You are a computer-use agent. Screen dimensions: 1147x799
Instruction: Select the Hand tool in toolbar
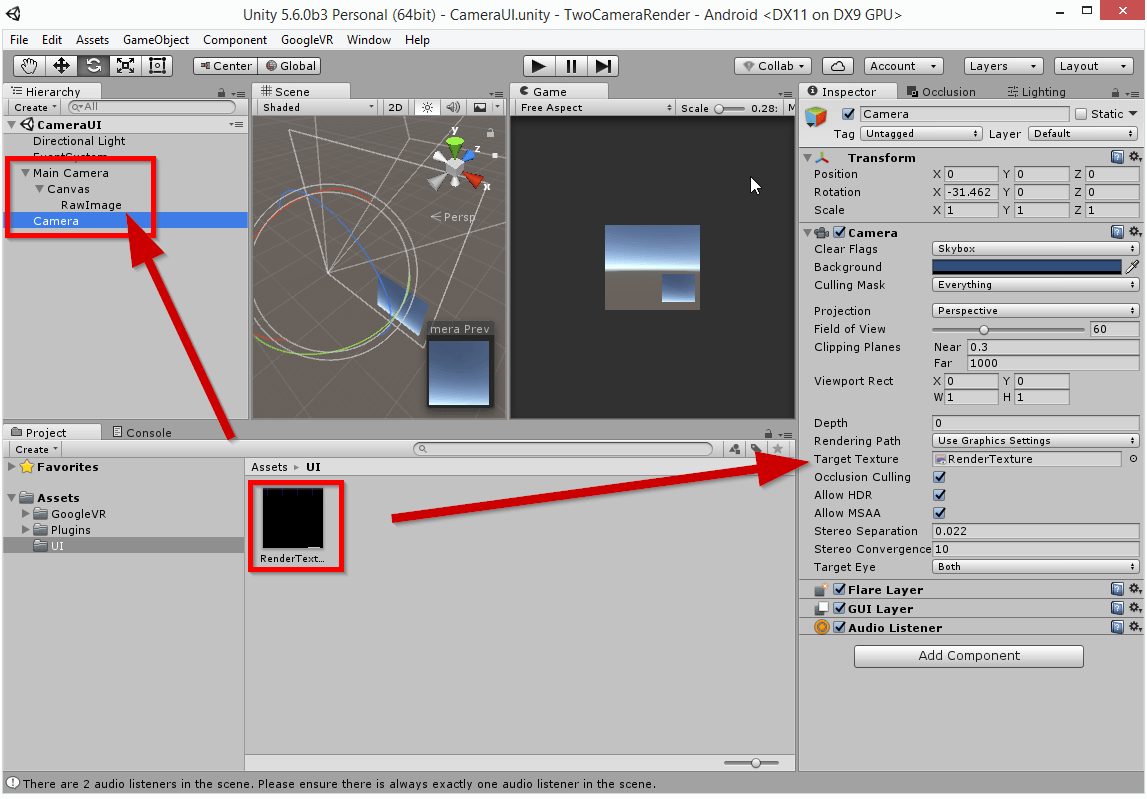(x=29, y=66)
